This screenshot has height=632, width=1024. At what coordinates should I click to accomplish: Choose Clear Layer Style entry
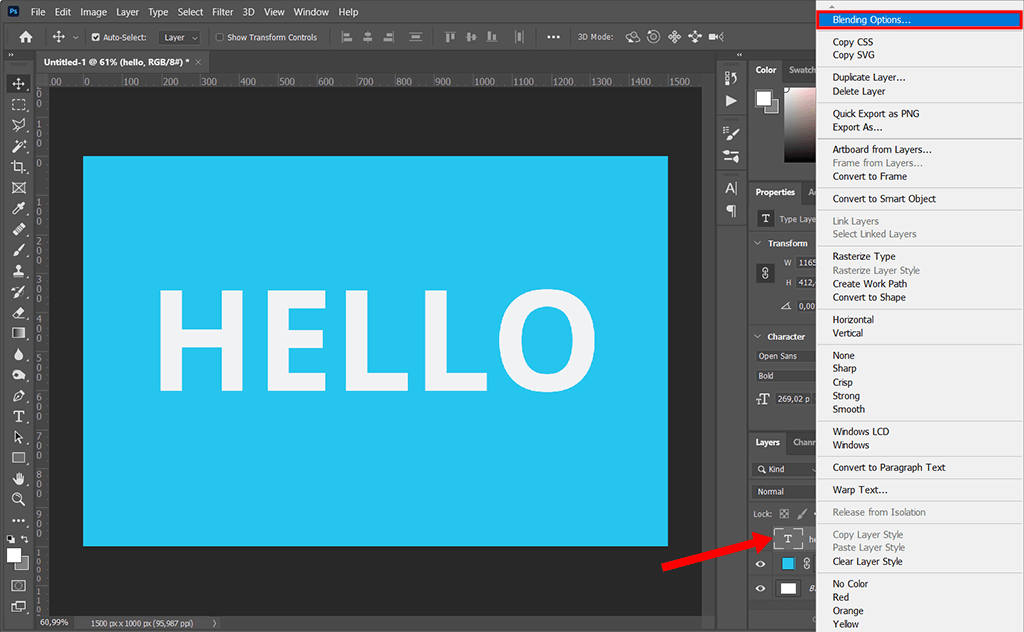[867, 561]
